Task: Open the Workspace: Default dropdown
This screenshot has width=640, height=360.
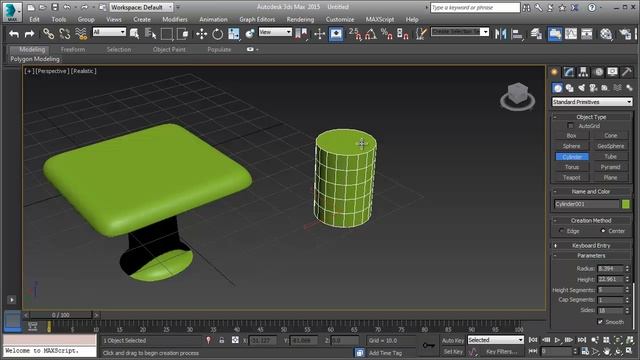Action: pyautogui.click(x=141, y=7)
